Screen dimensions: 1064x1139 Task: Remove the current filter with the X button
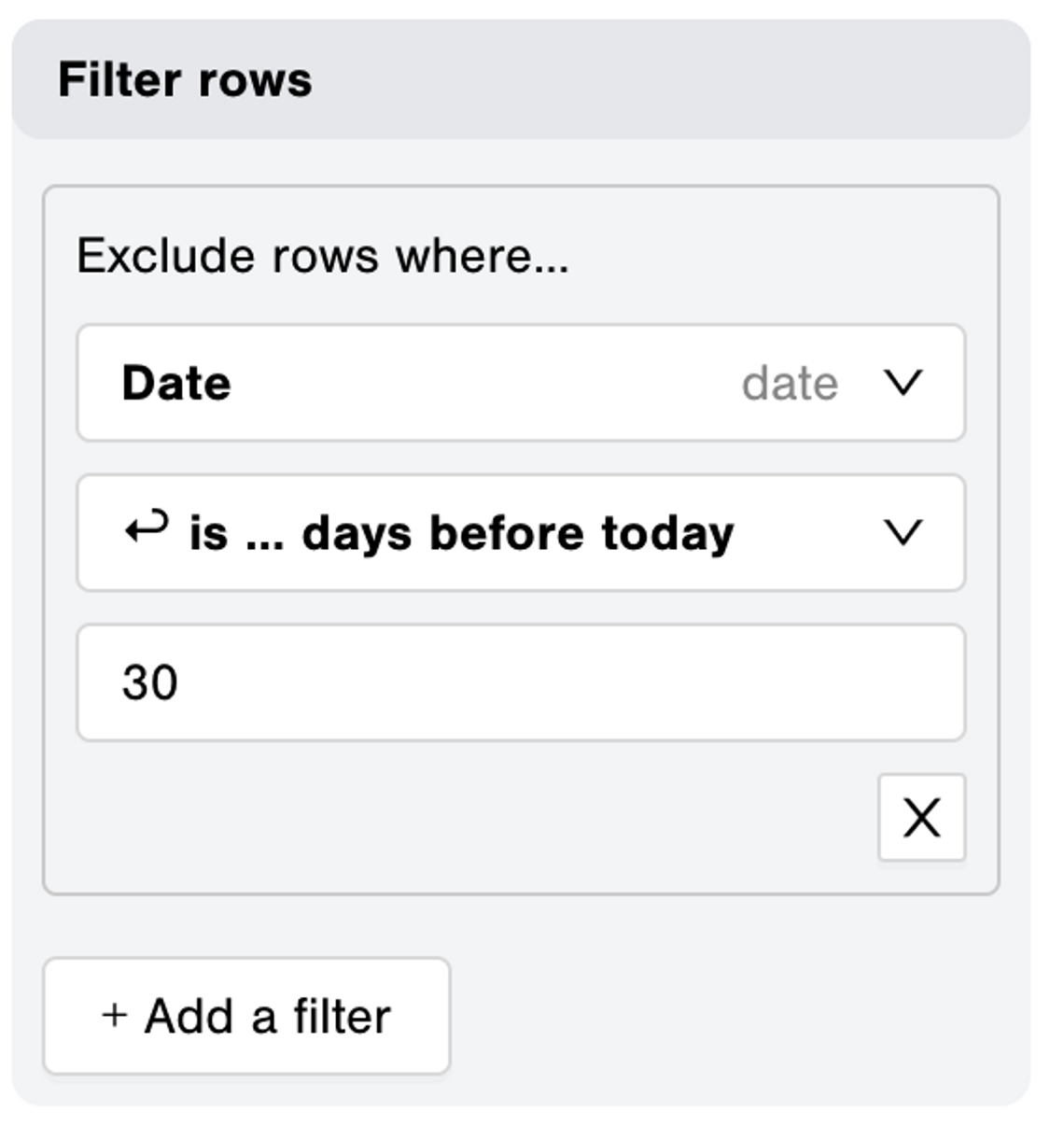tap(920, 820)
